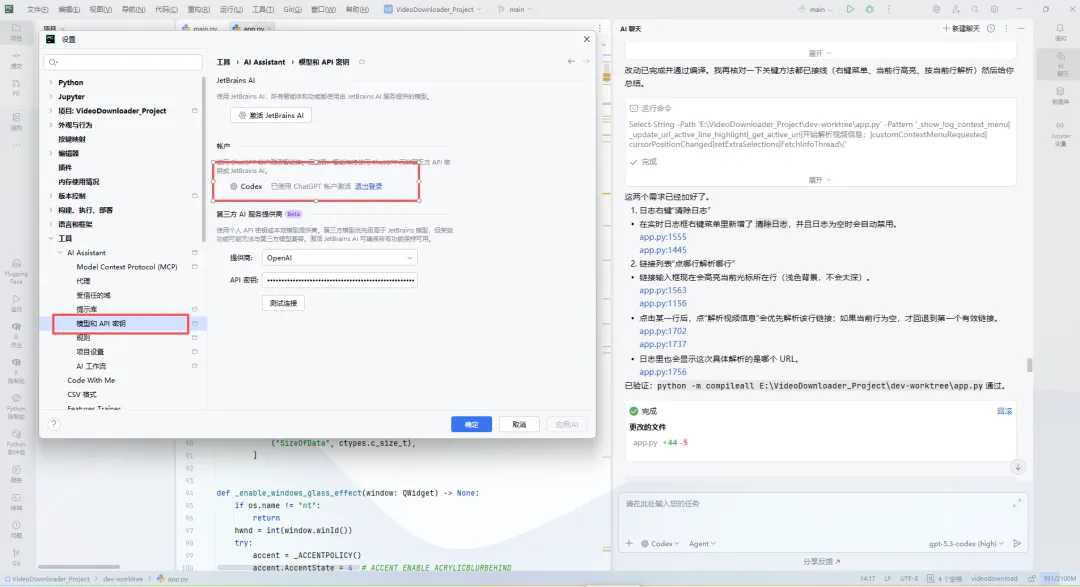
Task: Run the main configuration with the green play icon
Action: point(850,10)
